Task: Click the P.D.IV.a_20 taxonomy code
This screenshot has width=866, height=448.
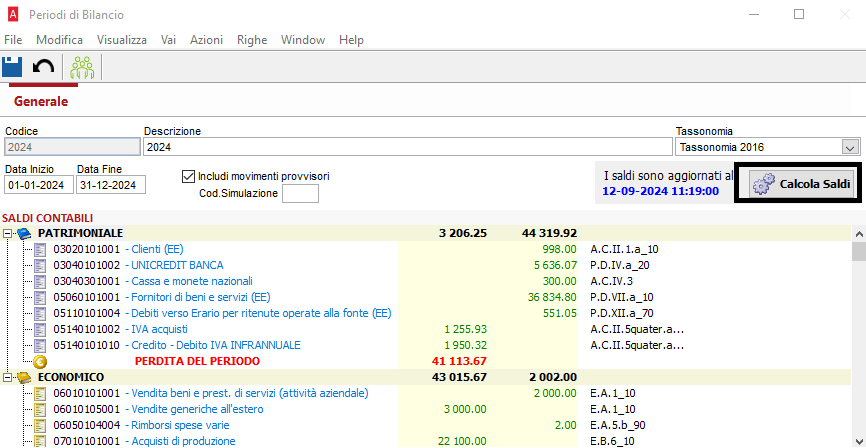Action: coord(620,265)
